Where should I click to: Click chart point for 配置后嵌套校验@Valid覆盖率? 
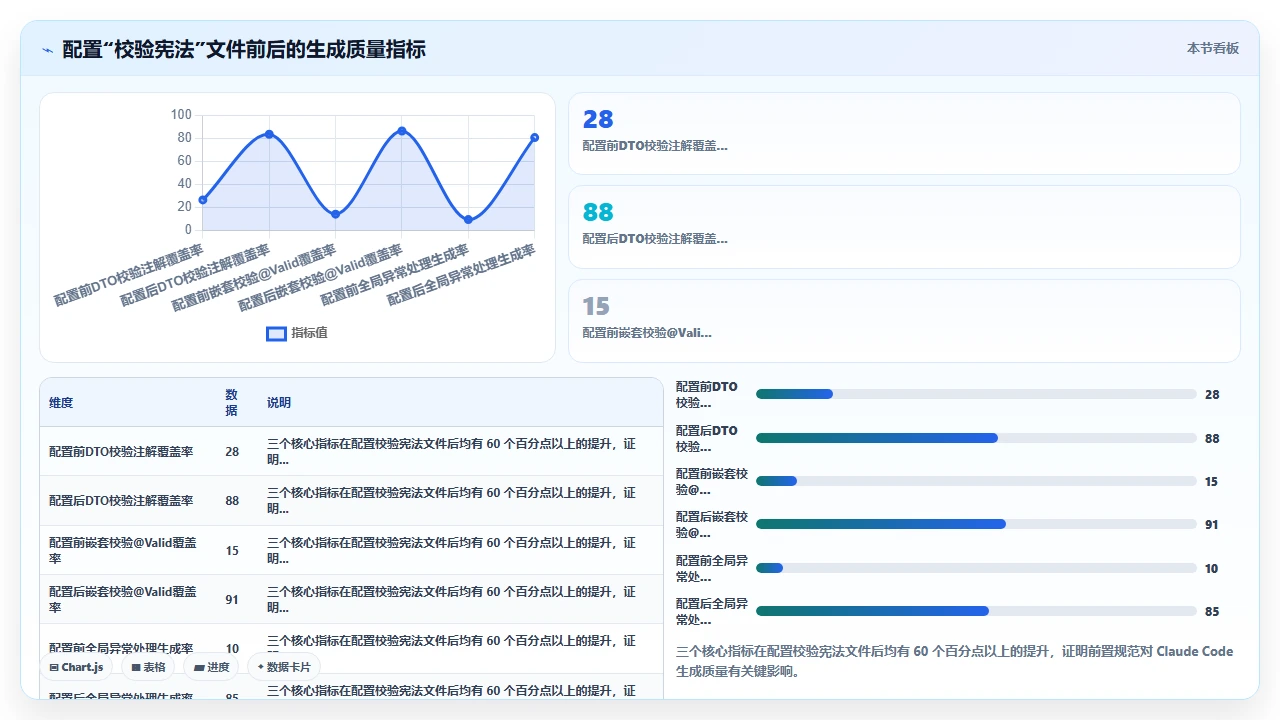[402, 131]
